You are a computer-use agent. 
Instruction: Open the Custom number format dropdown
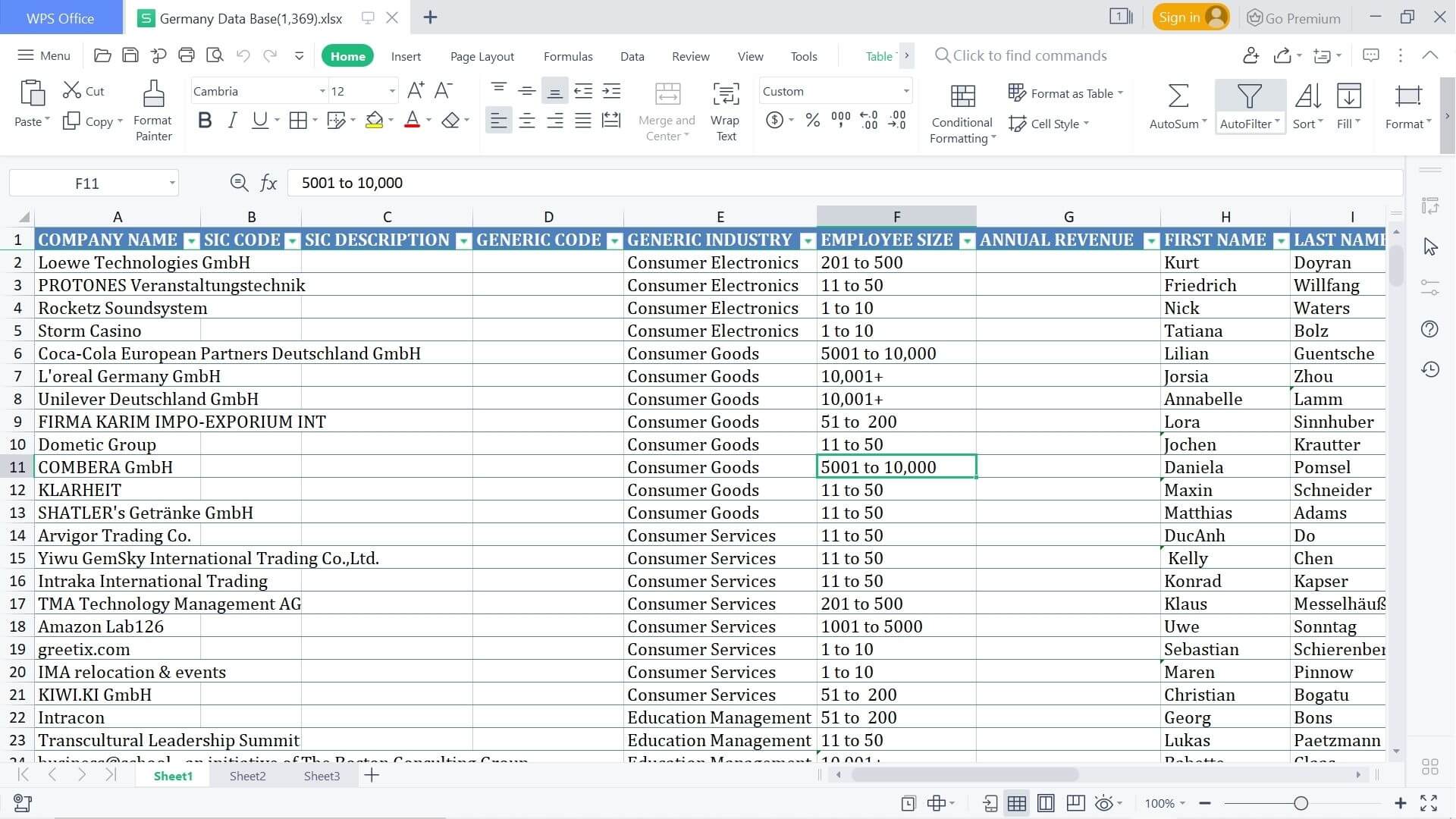tap(905, 91)
